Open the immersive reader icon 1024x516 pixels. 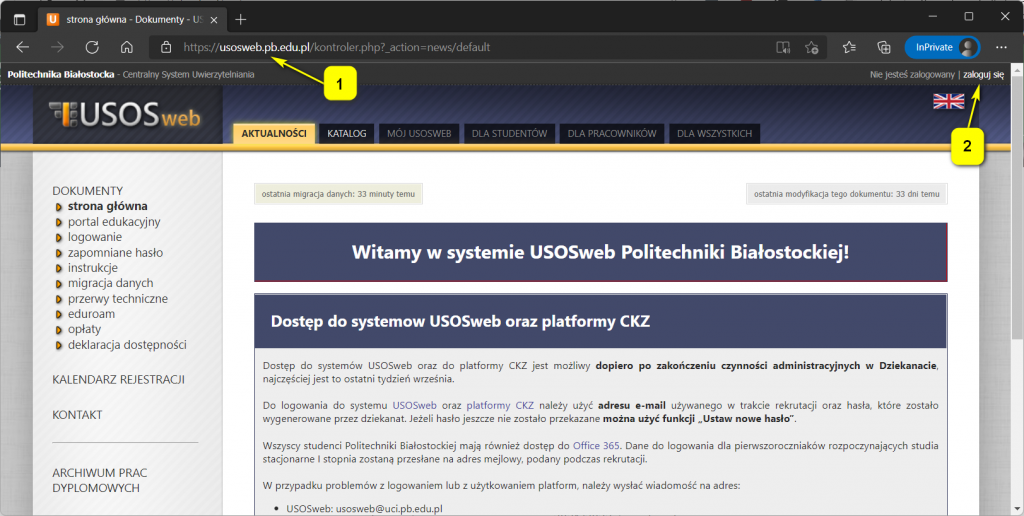[783, 47]
